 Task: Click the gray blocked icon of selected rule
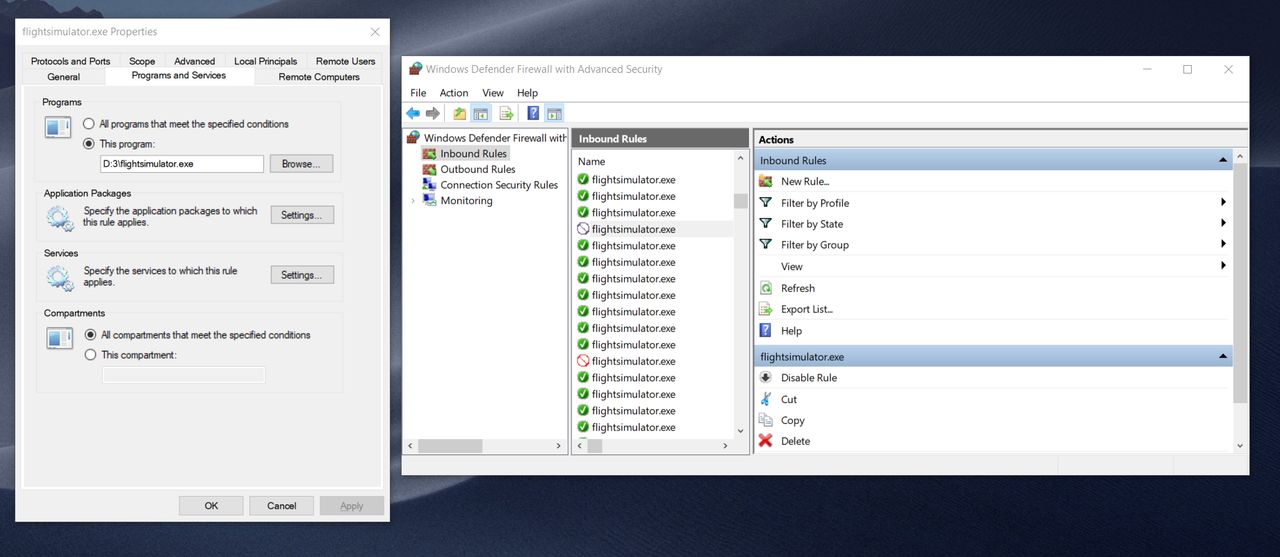[583, 229]
